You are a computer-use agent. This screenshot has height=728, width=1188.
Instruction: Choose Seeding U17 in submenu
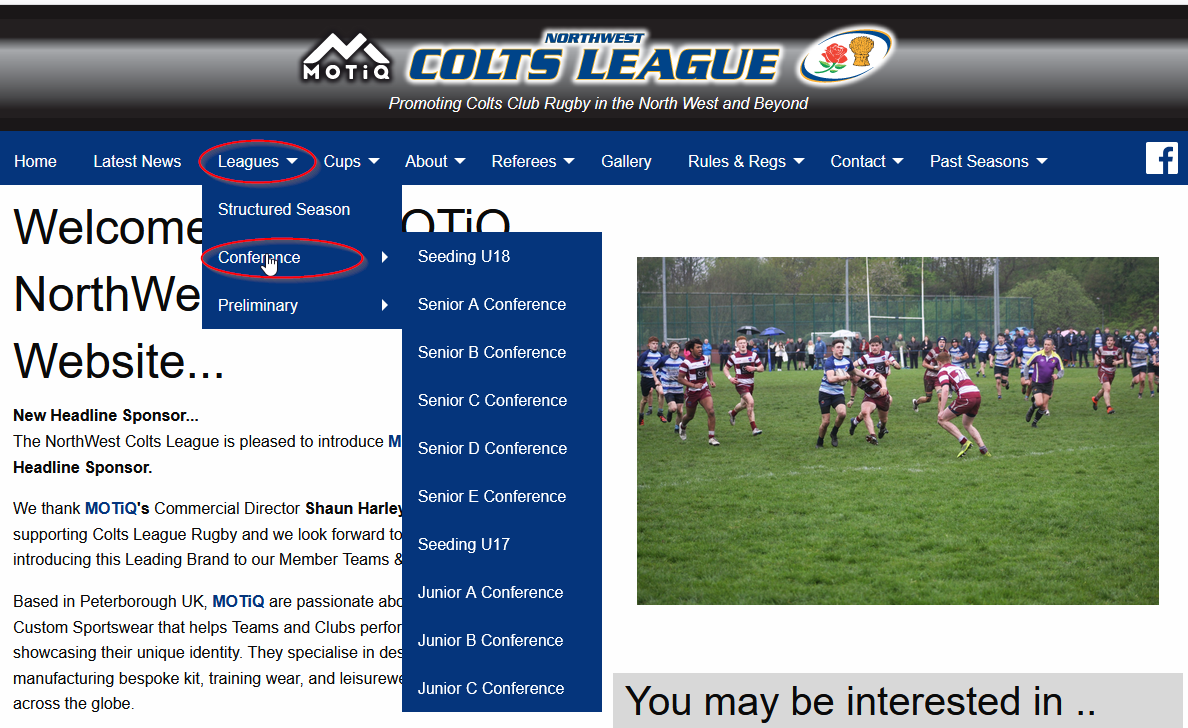tap(464, 544)
